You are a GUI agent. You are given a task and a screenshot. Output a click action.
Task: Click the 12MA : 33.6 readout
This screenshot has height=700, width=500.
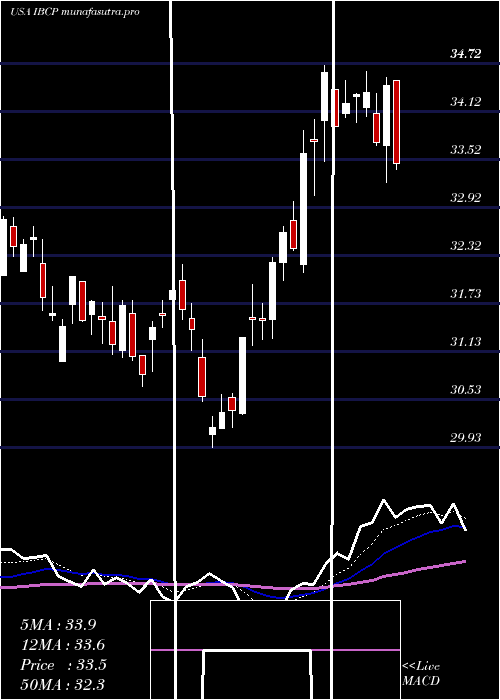(63, 645)
